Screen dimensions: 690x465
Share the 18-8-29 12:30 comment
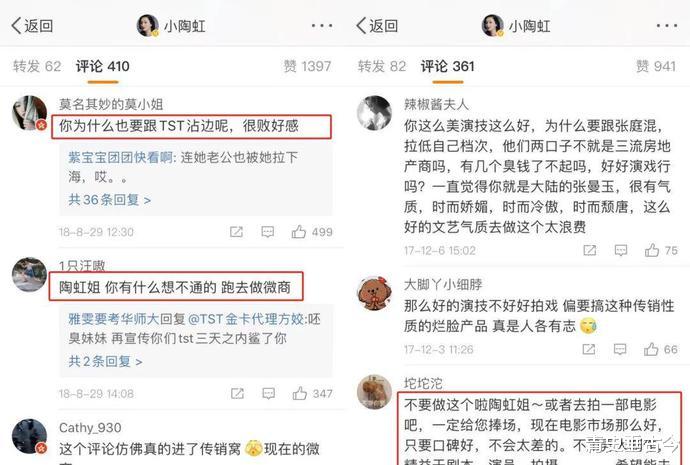click(x=236, y=232)
